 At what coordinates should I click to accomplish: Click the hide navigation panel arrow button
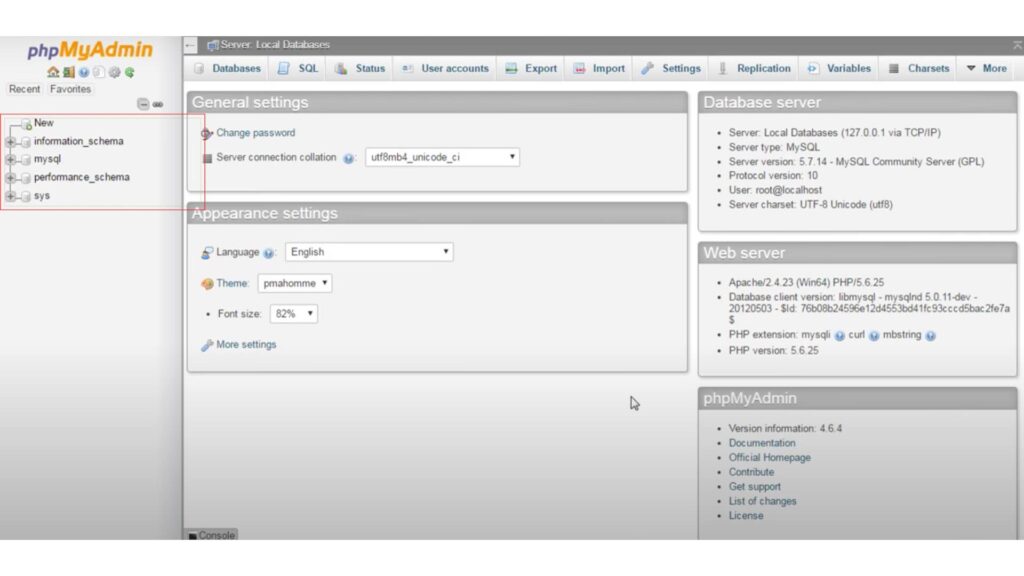pyautogui.click(x=190, y=45)
